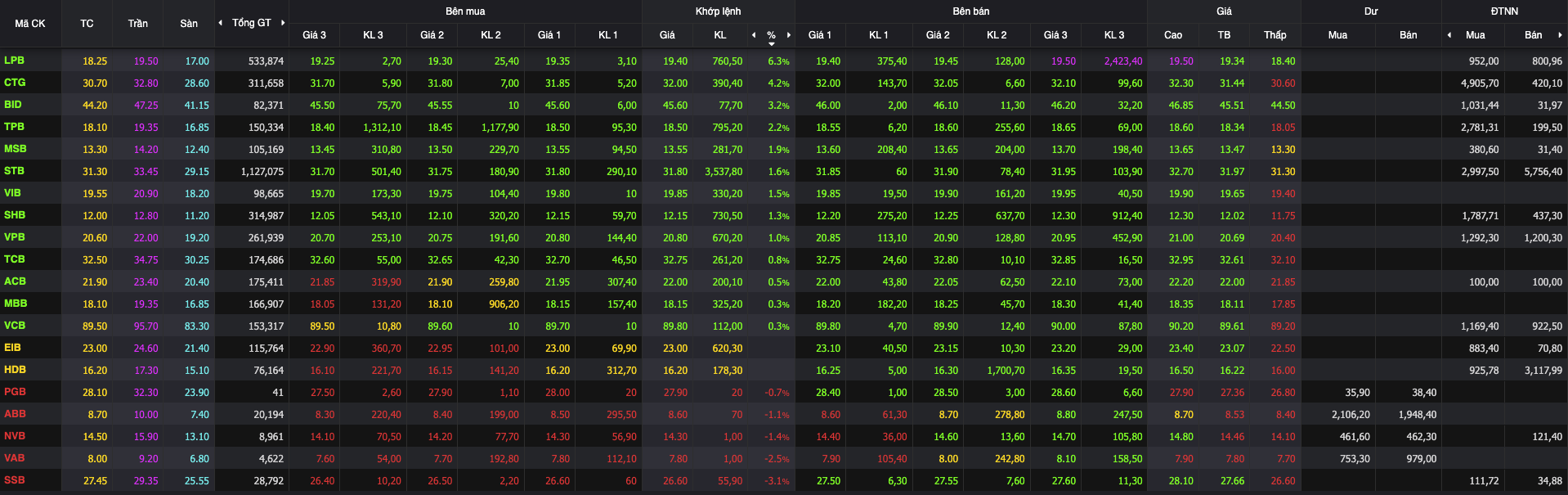
Task: Open the TPB stock symbol
Action: pyautogui.click(x=14, y=127)
